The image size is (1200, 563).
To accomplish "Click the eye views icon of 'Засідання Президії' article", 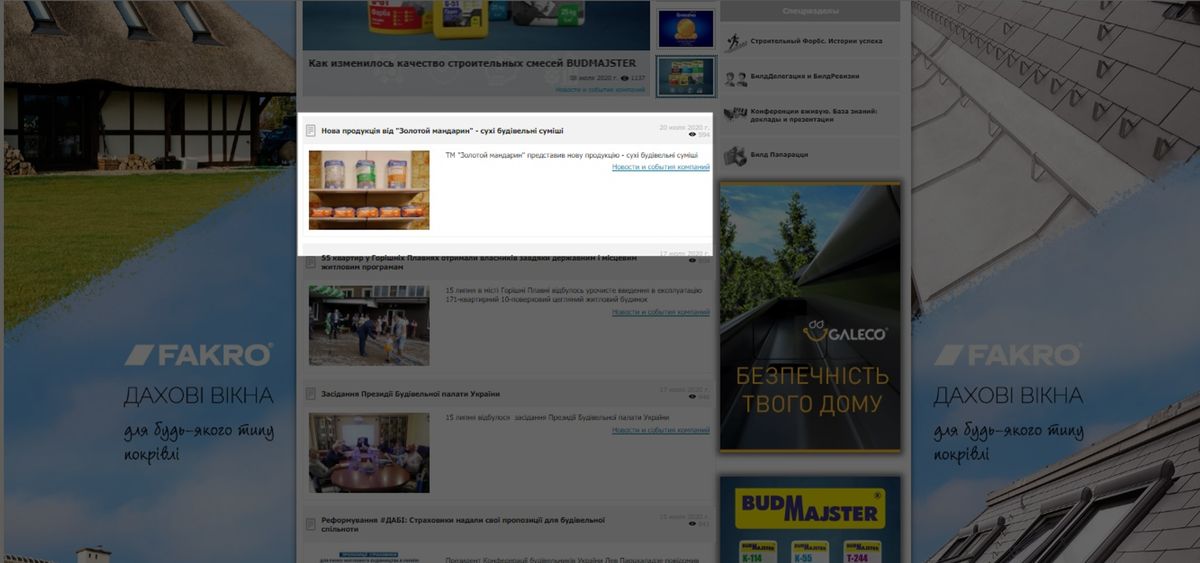I will pos(693,397).
